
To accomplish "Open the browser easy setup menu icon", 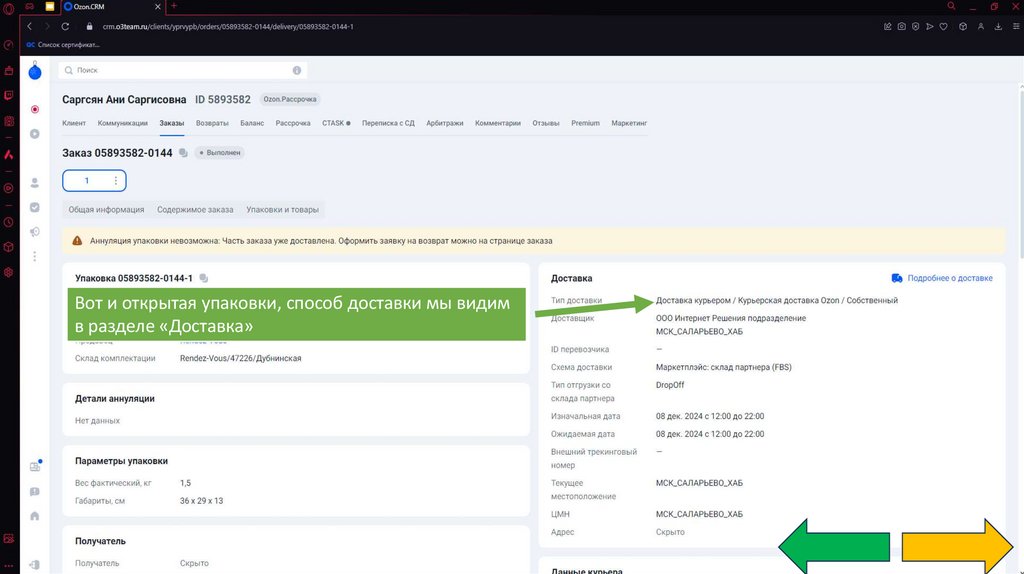I will tap(1016, 27).
